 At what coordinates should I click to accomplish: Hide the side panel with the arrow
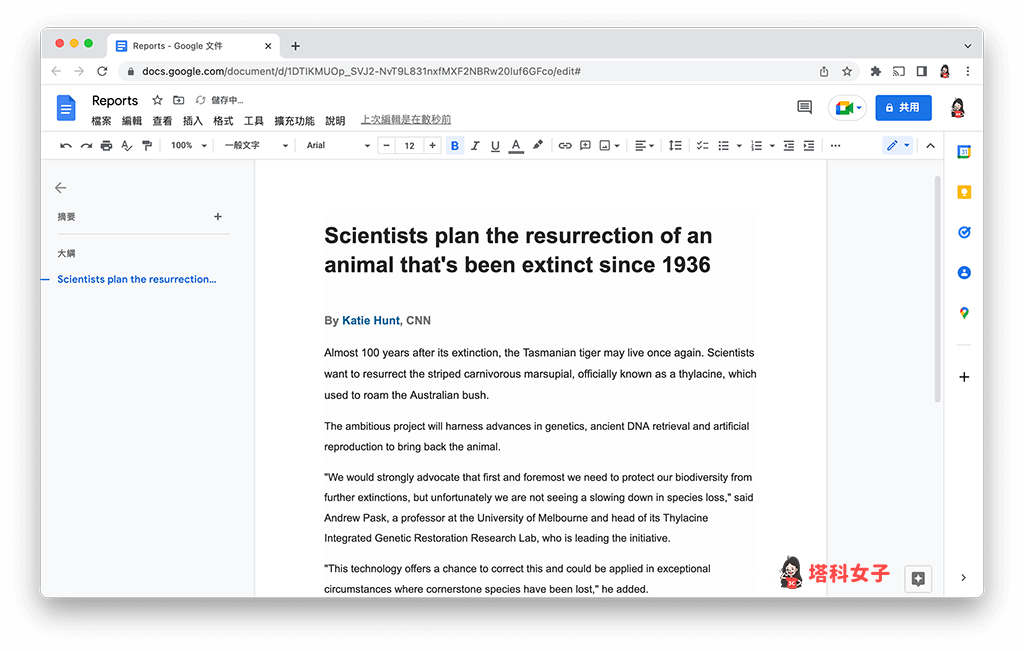pyautogui.click(x=963, y=578)
